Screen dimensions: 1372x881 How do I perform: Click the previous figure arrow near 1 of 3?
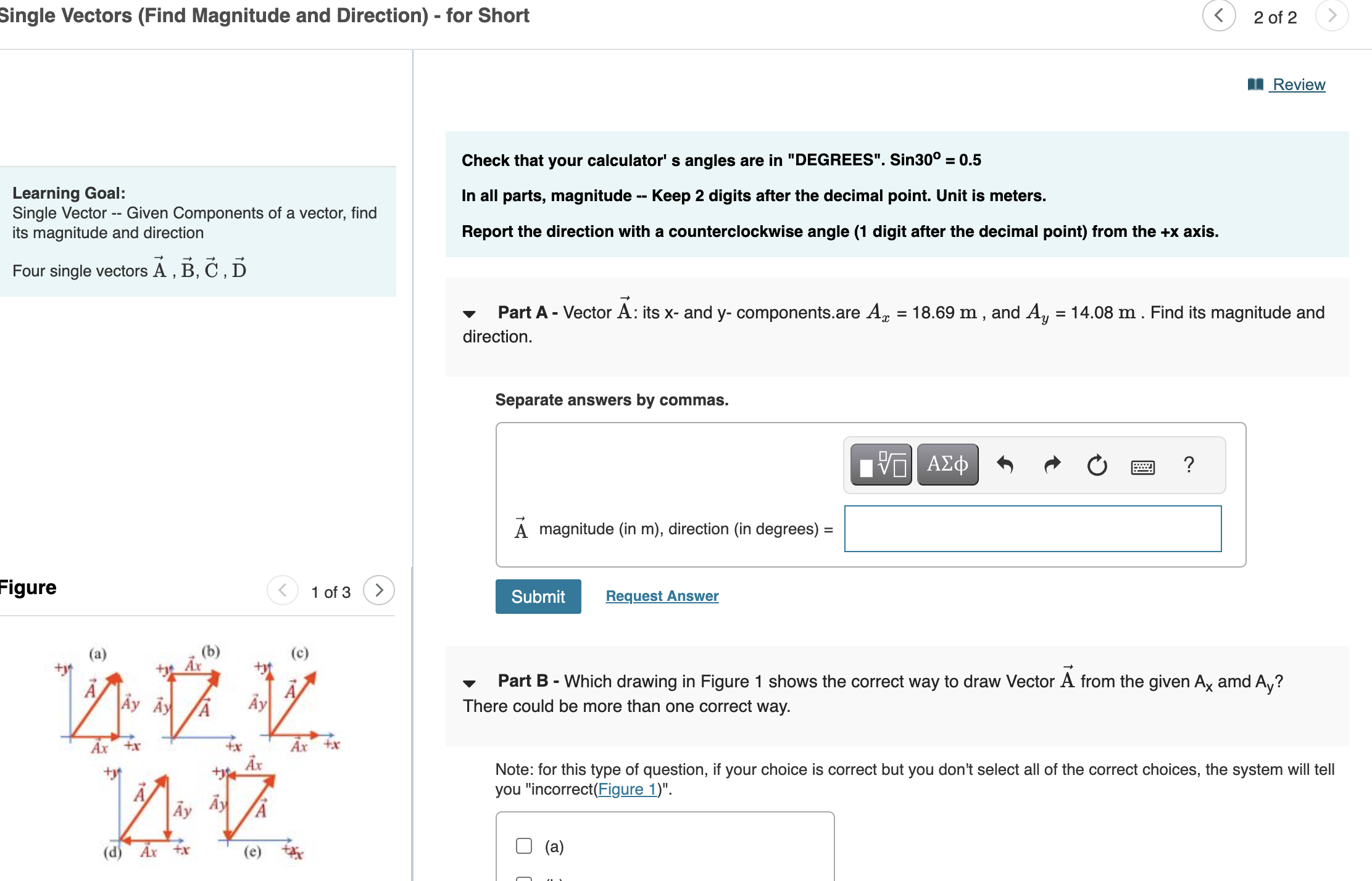(x=283, y=590)
